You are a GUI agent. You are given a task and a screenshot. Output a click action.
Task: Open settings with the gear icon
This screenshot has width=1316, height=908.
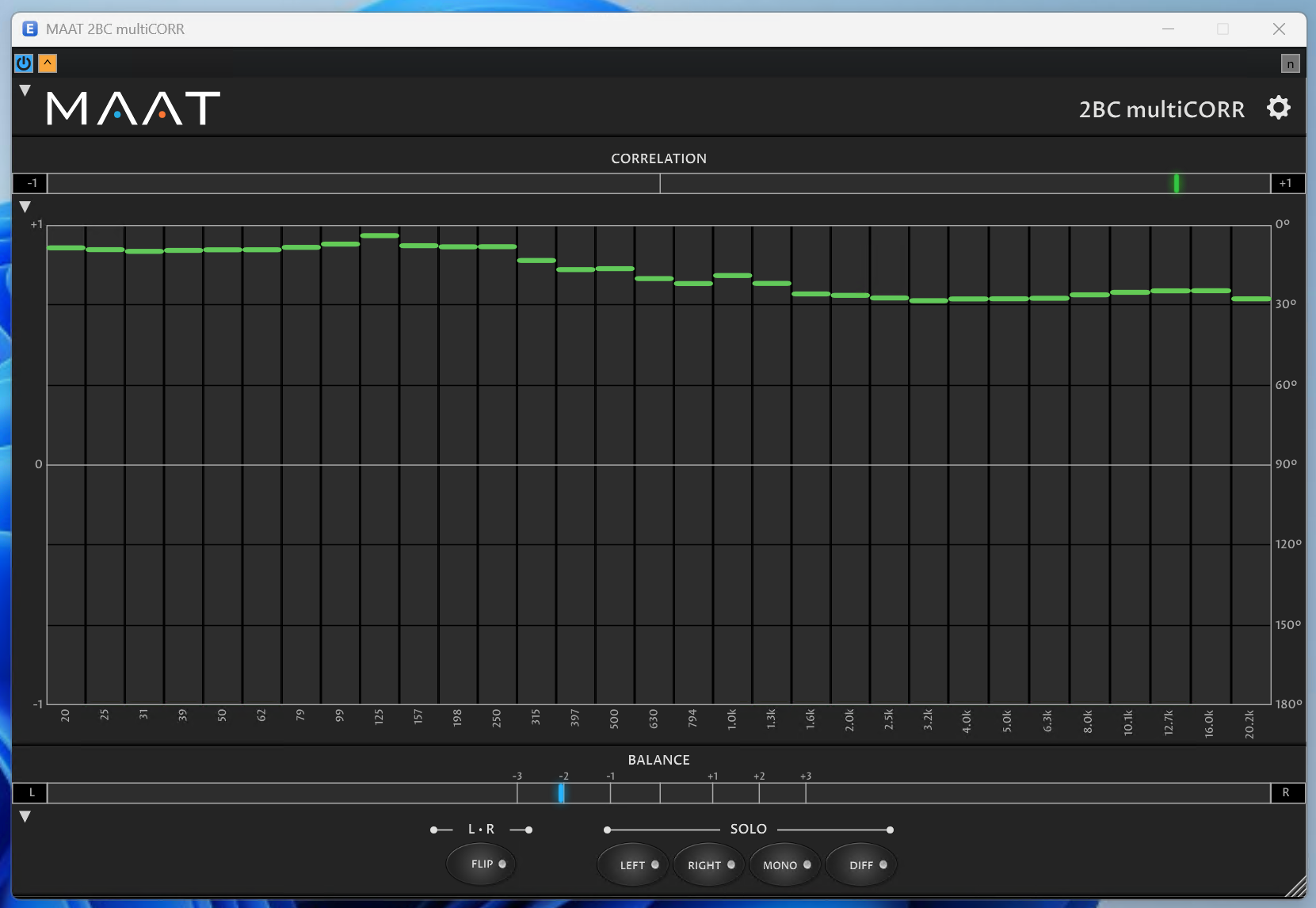click(x=1279, y=108)
